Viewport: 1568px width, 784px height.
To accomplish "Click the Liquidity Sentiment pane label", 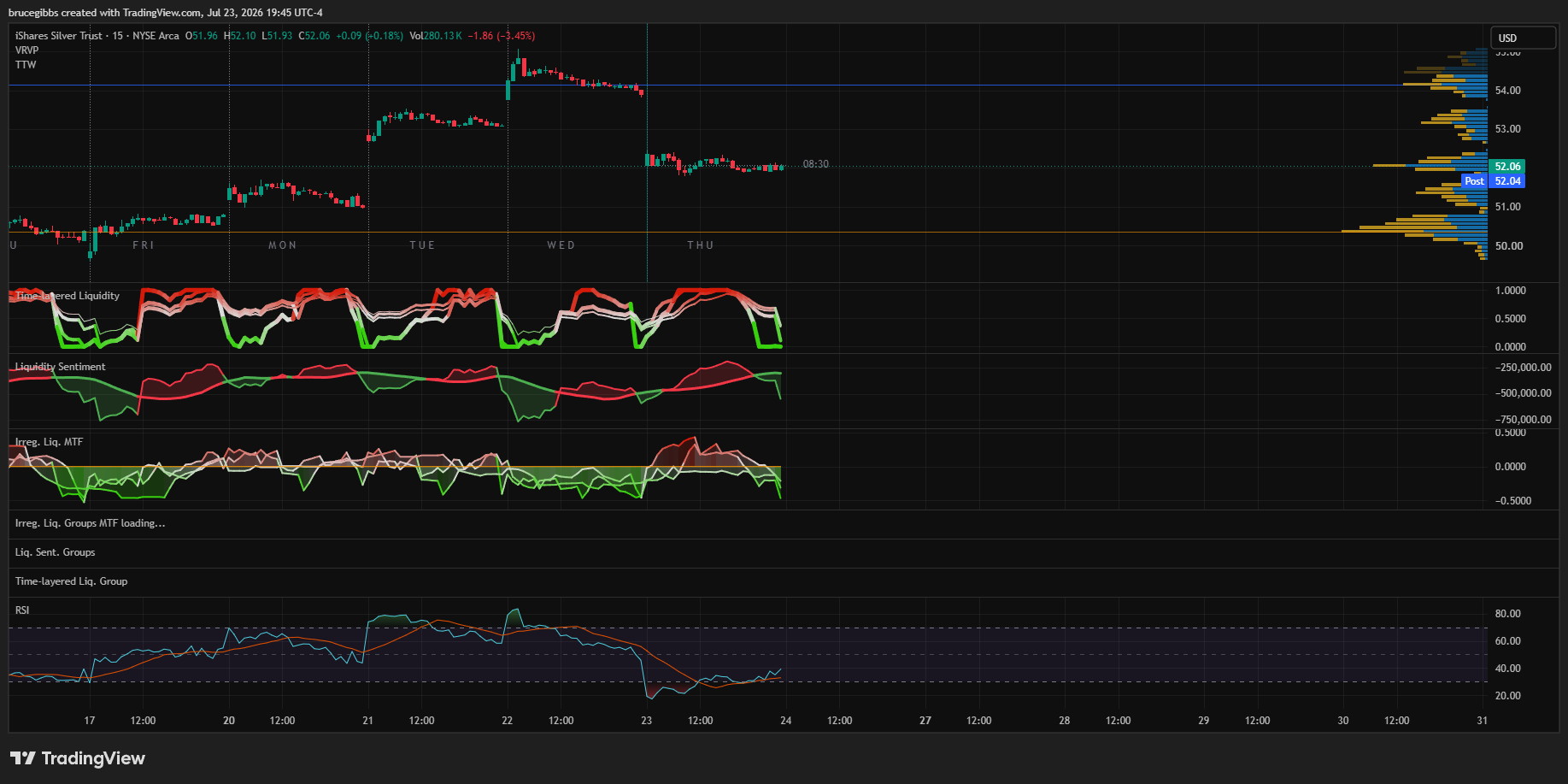I will click(x=60, y=367).
